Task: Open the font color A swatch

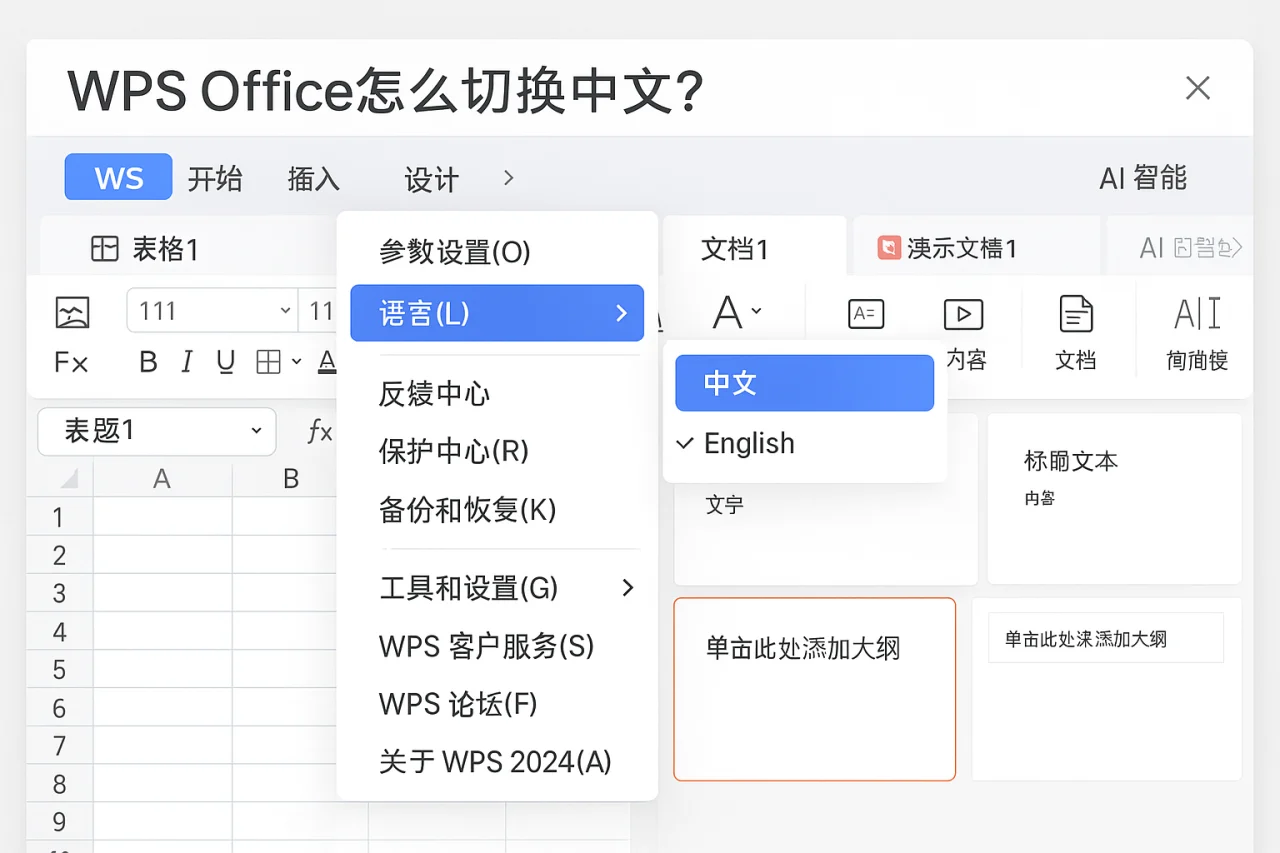Action: point(327,362)
